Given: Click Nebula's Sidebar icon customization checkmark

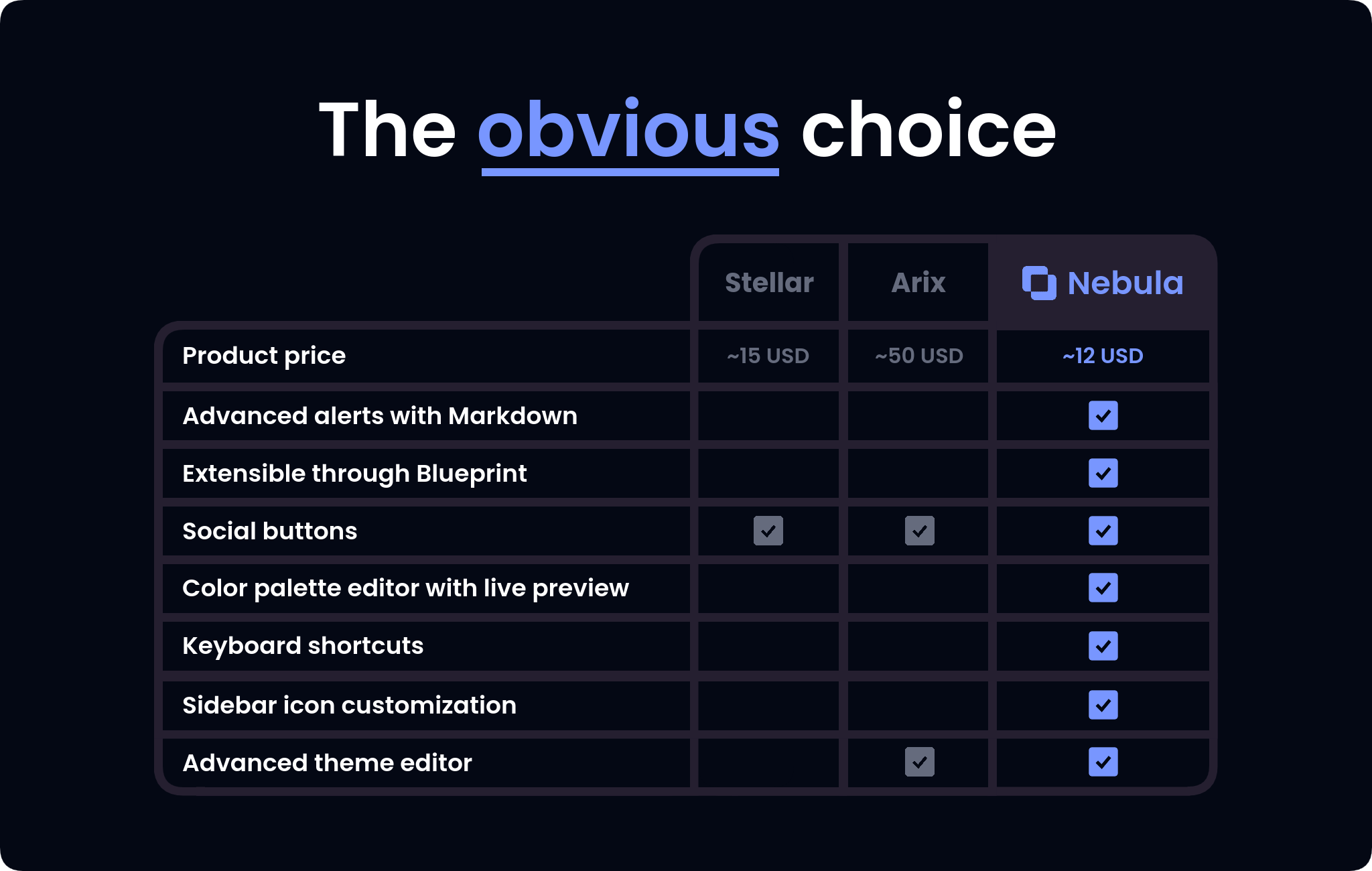Looking at the screenshot, I should click(x=1103, y=705).
